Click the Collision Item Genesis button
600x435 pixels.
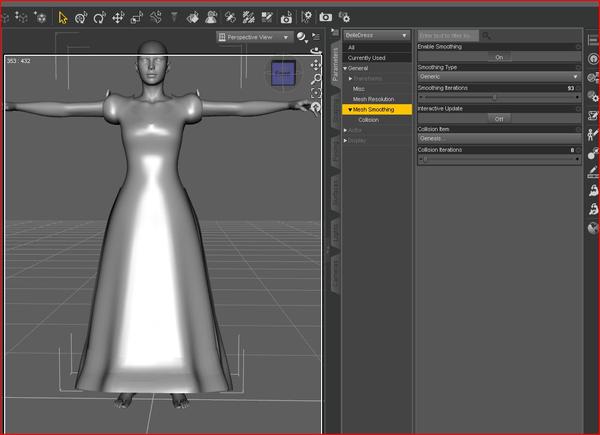[499, 138]
